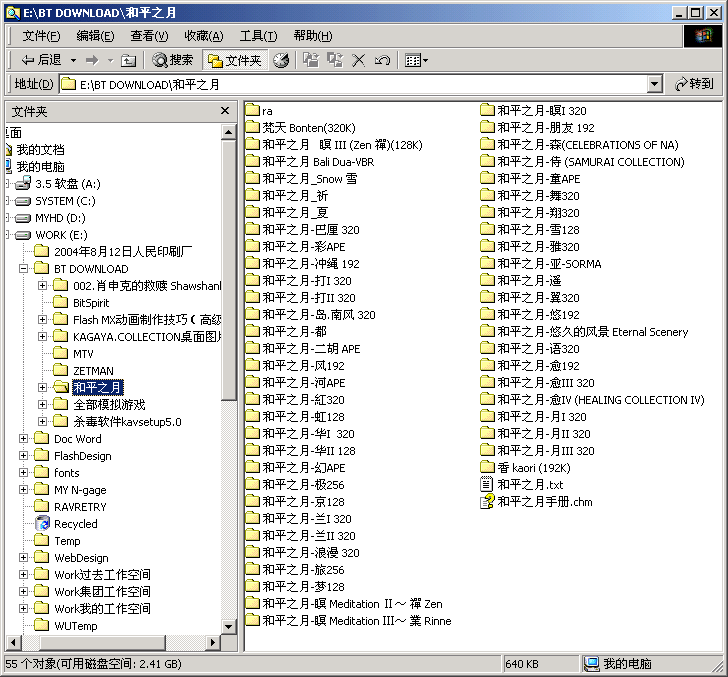Open the address bar dropdown arrow
Image resolution: width=728 pixels, height=677 pixels.
tap(654, 84)
